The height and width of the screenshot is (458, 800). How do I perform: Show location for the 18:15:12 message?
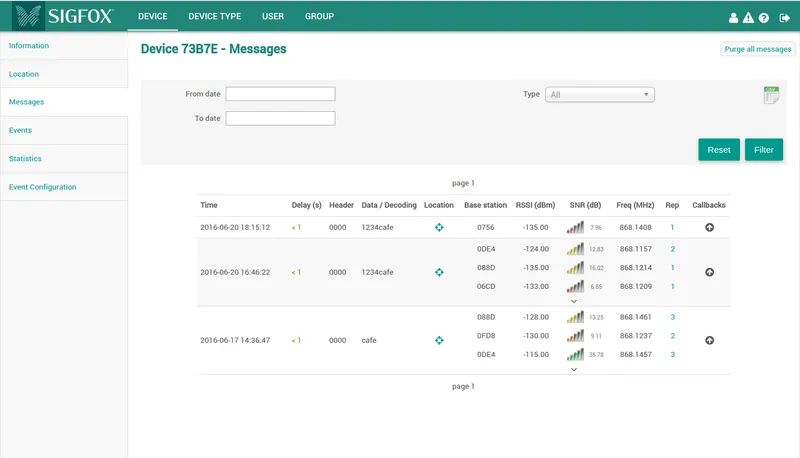(x=438, y=228)
